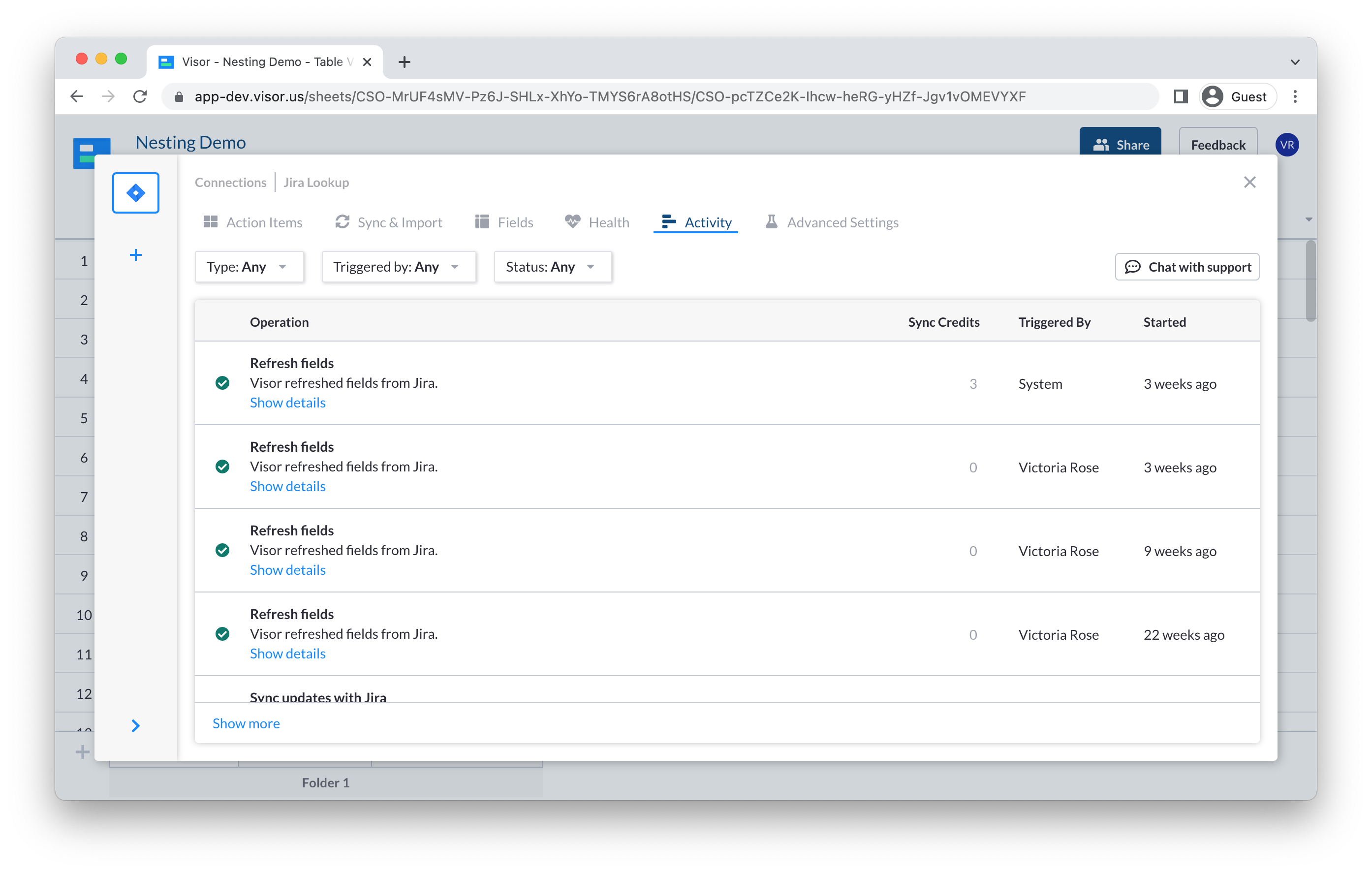Screen dimensions: 1372x873
Task: Click the Nesting Demo title
Action: click(x=190, y=142)
